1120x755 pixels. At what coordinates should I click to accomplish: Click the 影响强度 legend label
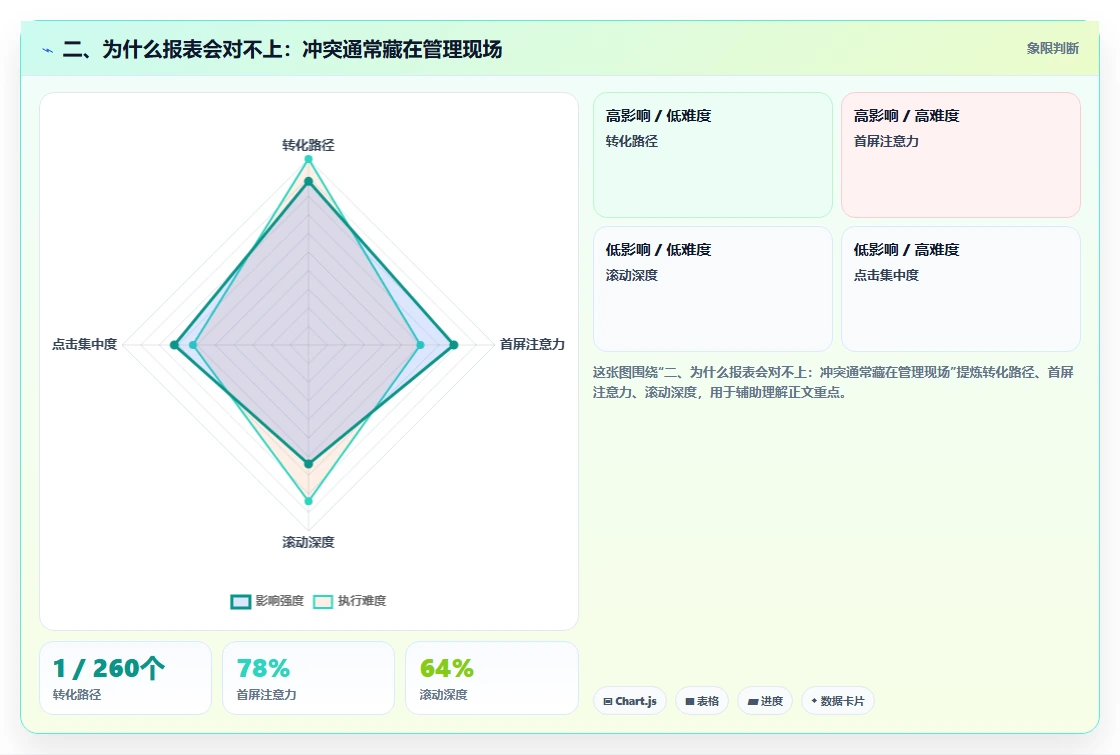pos(280,601)
